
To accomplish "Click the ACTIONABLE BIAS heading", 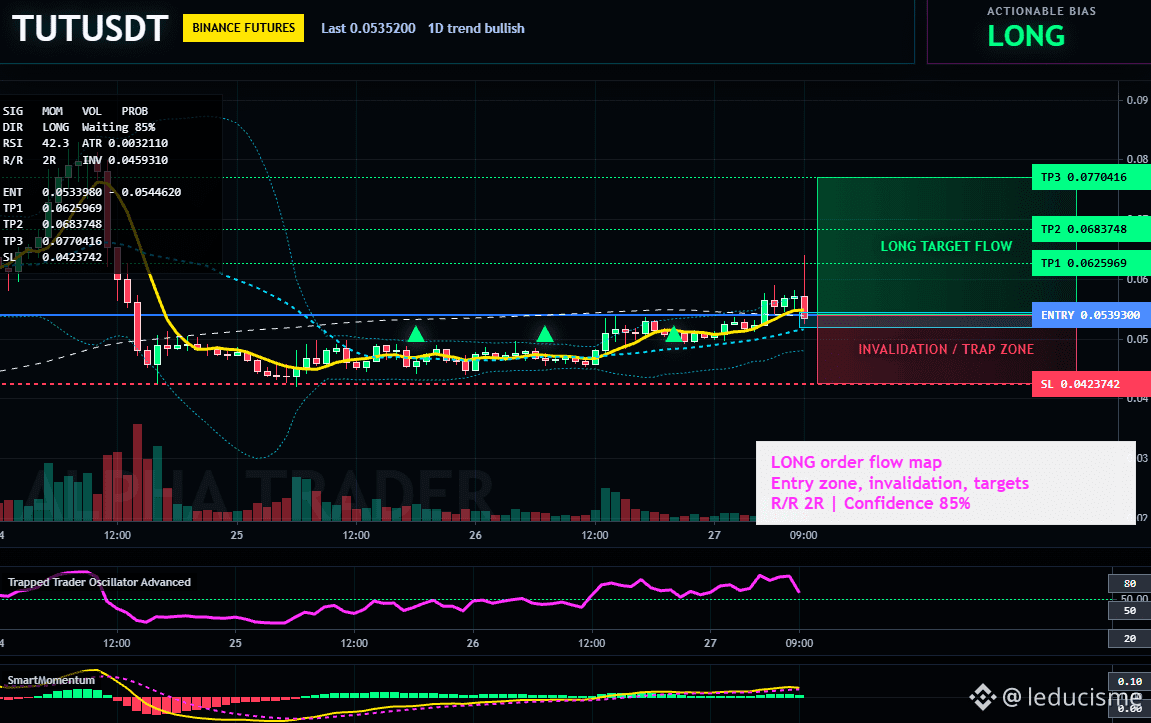I will pos(1041,11).
